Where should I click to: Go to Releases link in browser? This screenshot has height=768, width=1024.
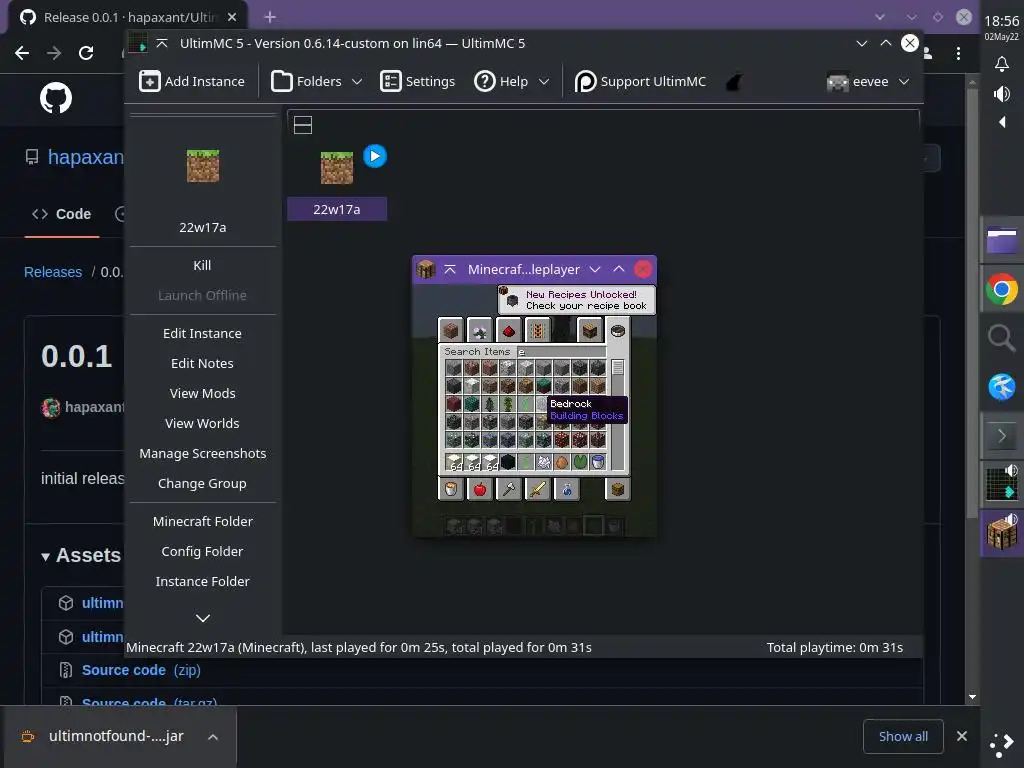point(53,272)
